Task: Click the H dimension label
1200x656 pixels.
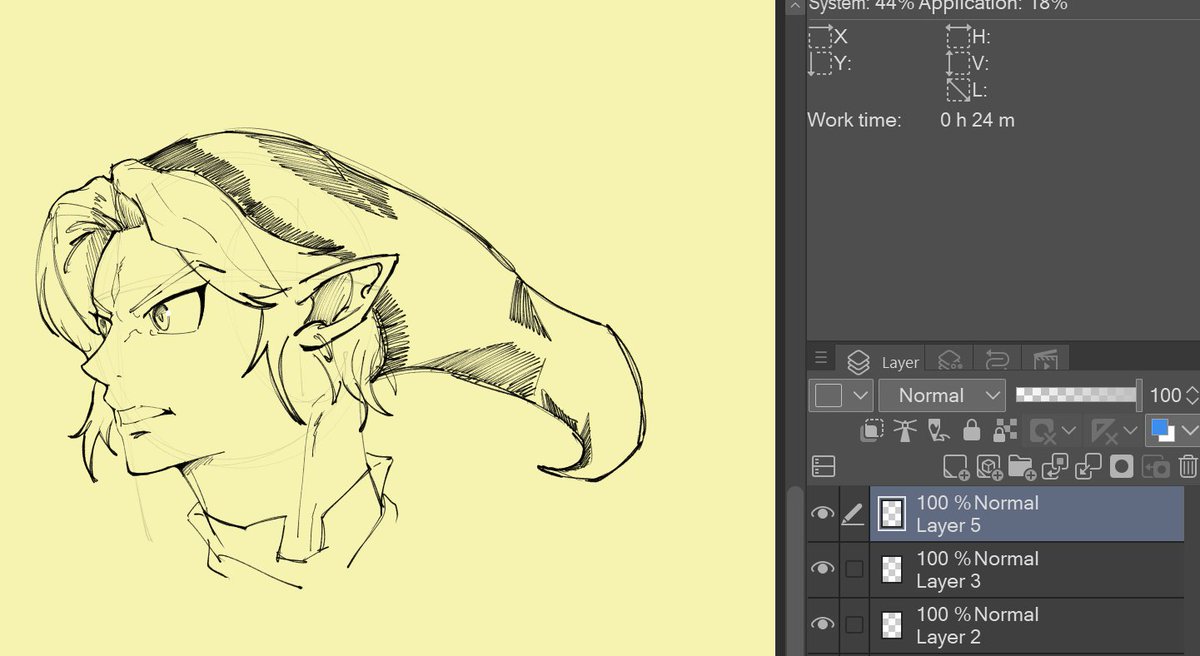Action: coord(981,37)
